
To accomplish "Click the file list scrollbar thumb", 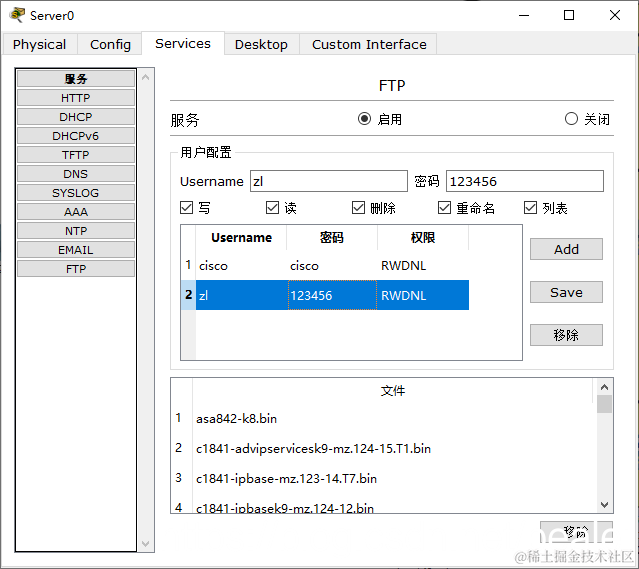I will point(604,404).
